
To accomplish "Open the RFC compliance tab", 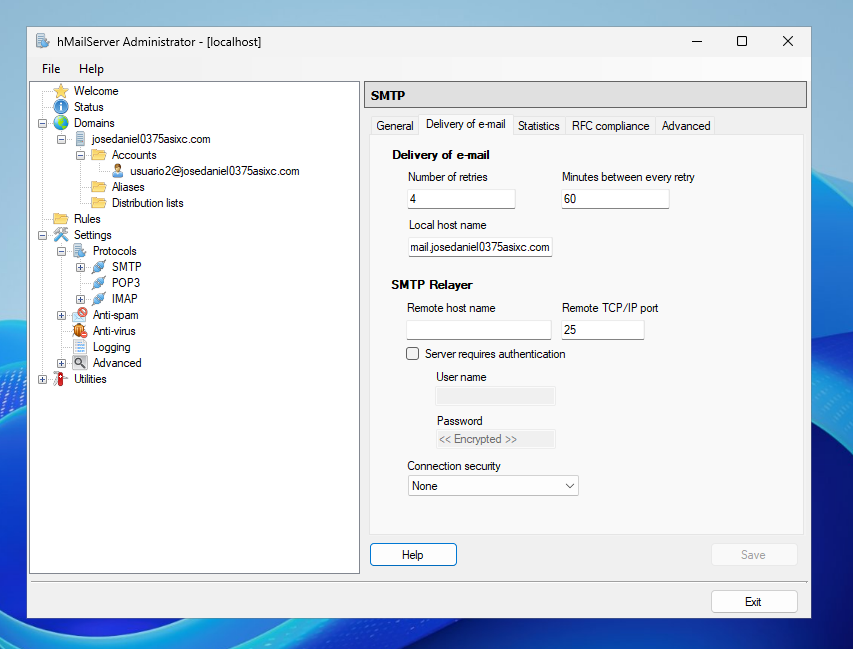I will coord(610,126).
